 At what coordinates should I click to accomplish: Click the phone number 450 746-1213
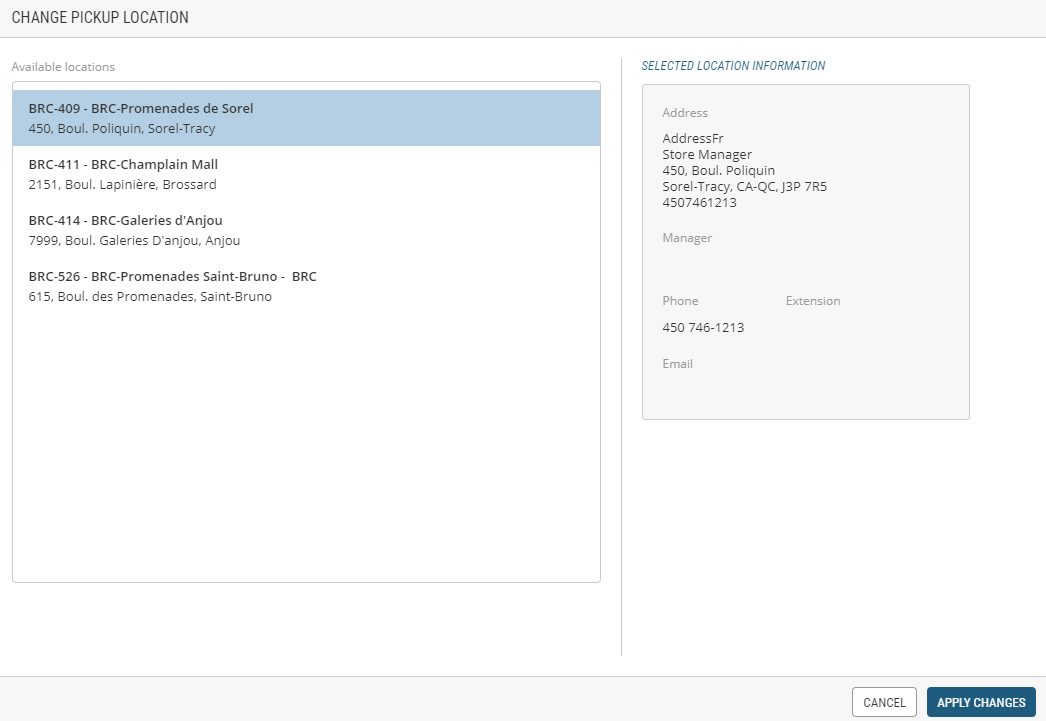[x=703, y=327]
